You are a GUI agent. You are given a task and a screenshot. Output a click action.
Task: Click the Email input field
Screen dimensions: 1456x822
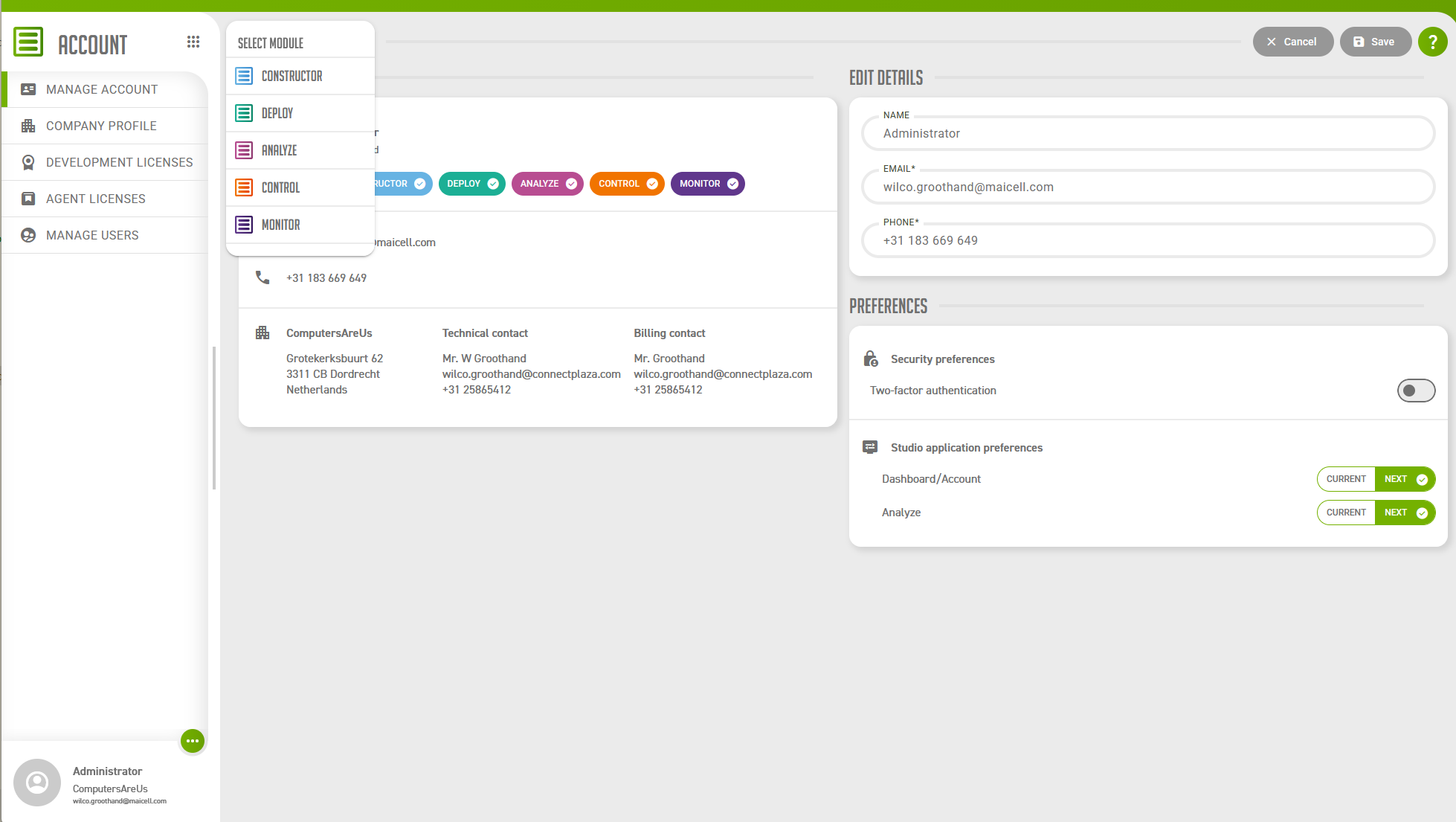[1147, 187]
